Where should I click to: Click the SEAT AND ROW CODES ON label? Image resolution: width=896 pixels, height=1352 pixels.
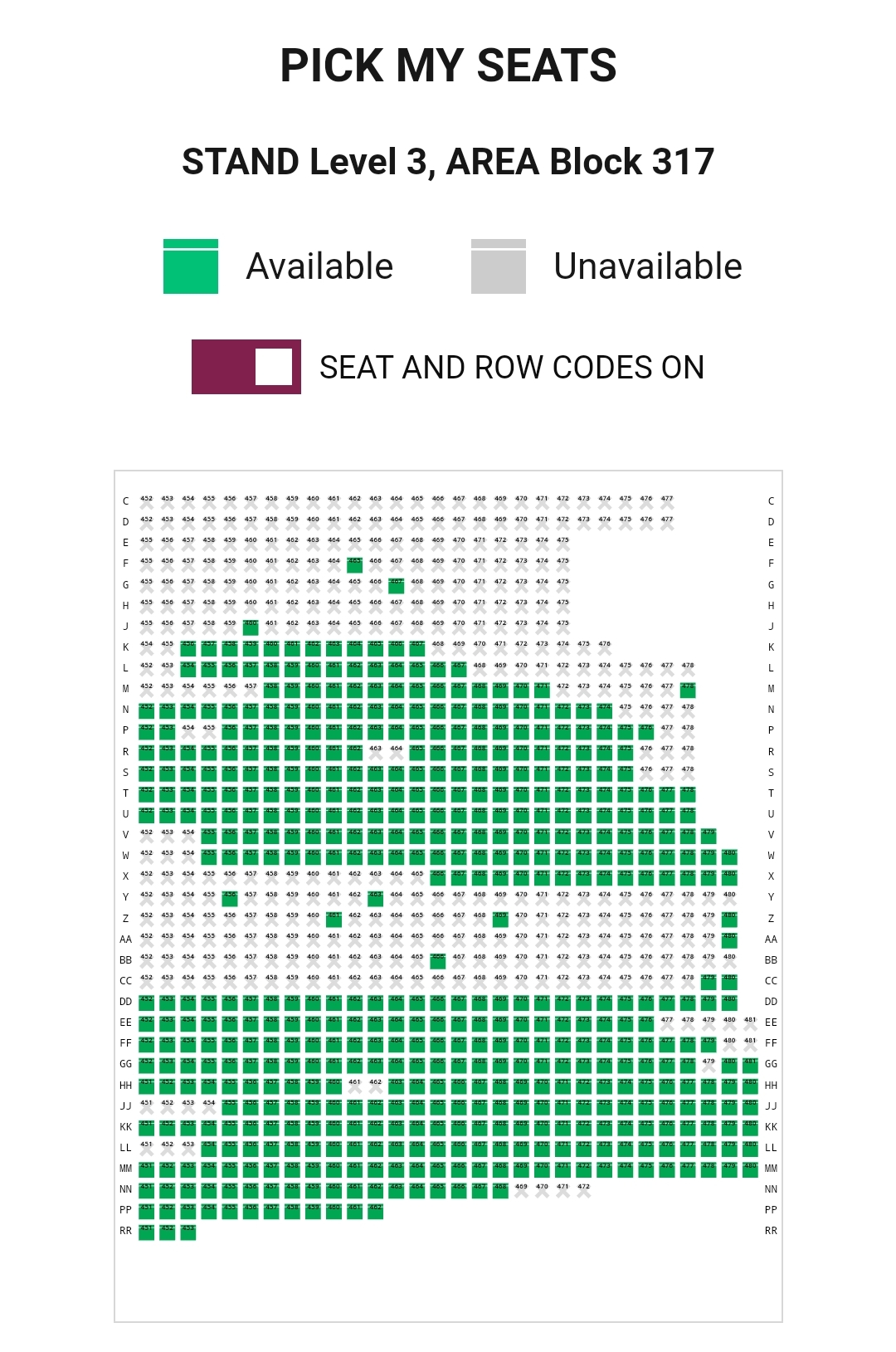[x=512, y=367]
